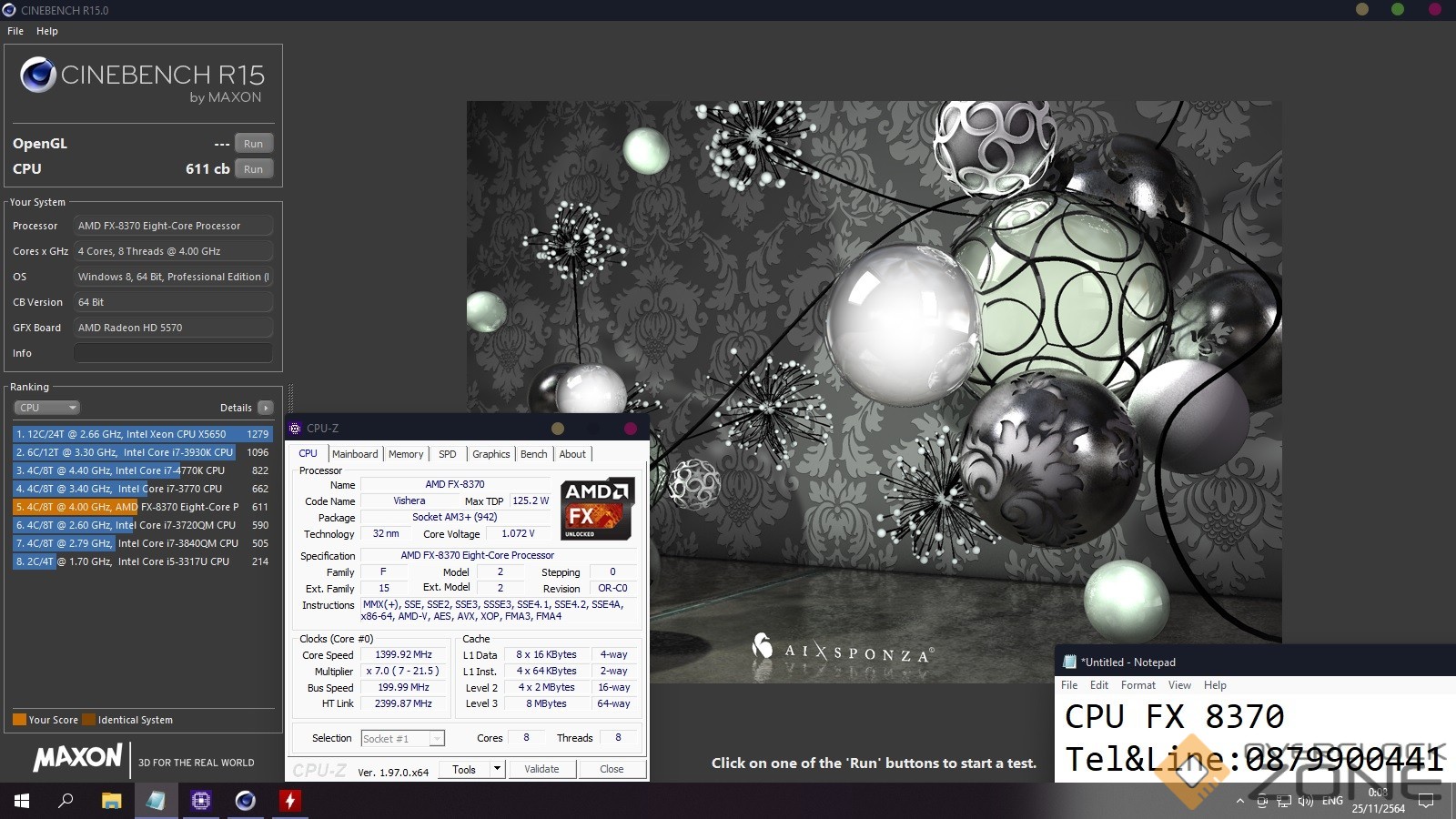Open the About tab in CPU-Z
This screenshot has height=819, width=1456.
573,454
